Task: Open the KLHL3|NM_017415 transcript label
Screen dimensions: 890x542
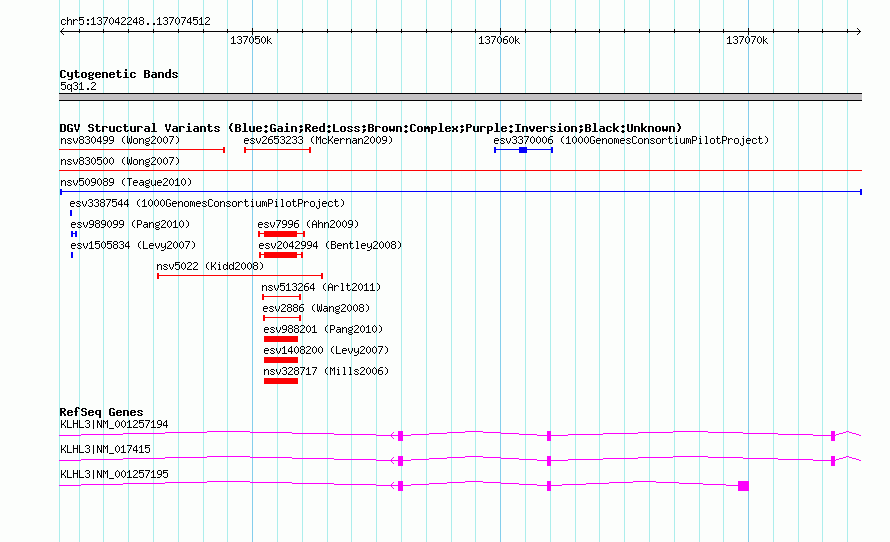Action: pyautogui.click(x=106, y=449)
